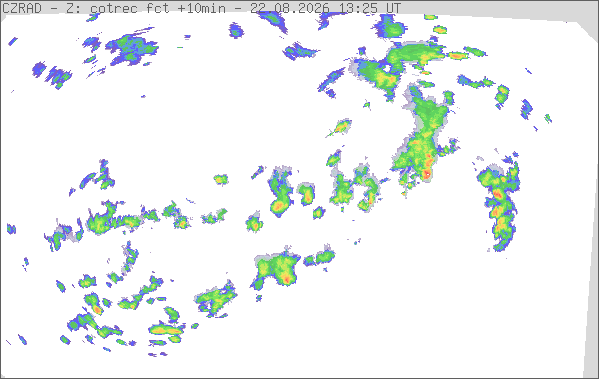Select the red-cored cell in lower left
The width and height of the screenshot is (599, 380).
97,309
